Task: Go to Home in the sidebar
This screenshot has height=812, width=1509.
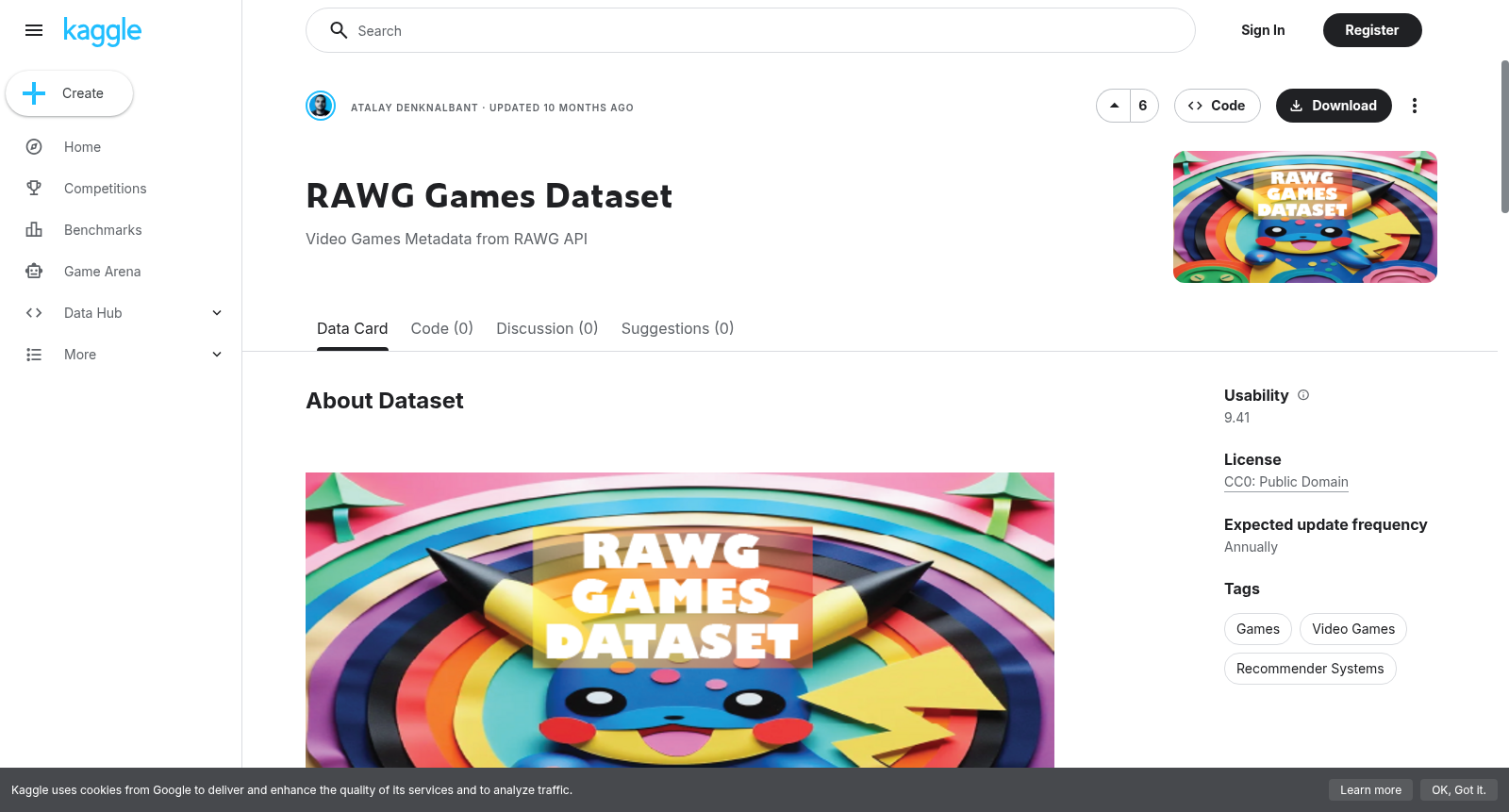Action: [x=82, y=147]
